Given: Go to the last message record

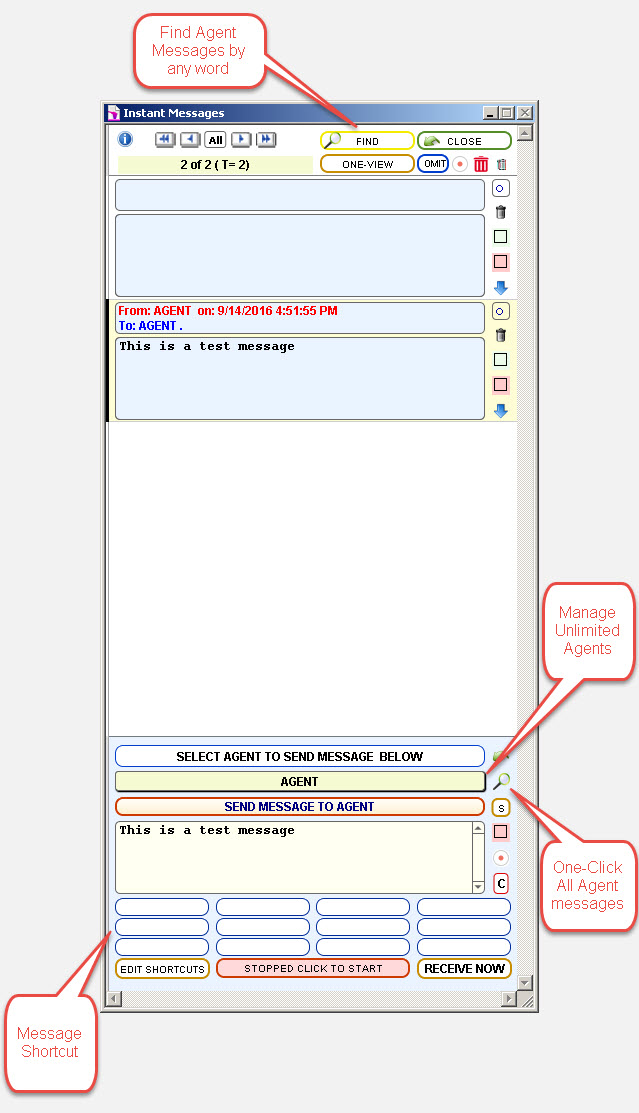Looking at the screenshot, I should click(266, 140).
